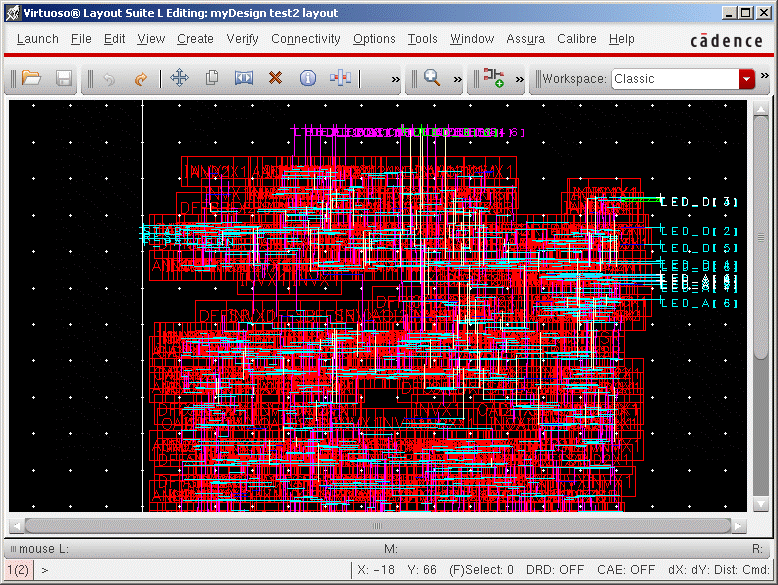Click the LED_D[3] pin label
Viewport: 778px width, 585px height.
click(x=699, y=202)
